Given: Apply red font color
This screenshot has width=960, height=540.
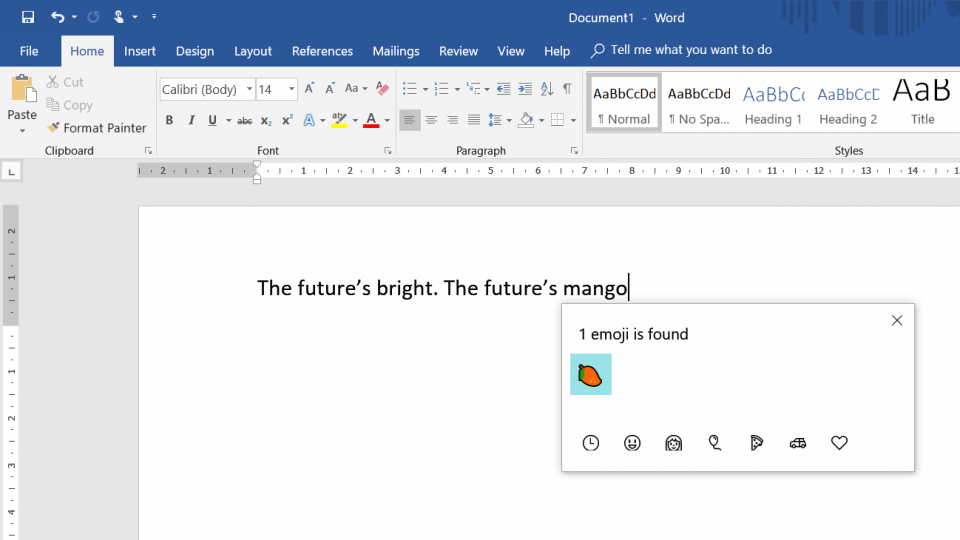Looking at the screenshot, I should click(371, 120).
